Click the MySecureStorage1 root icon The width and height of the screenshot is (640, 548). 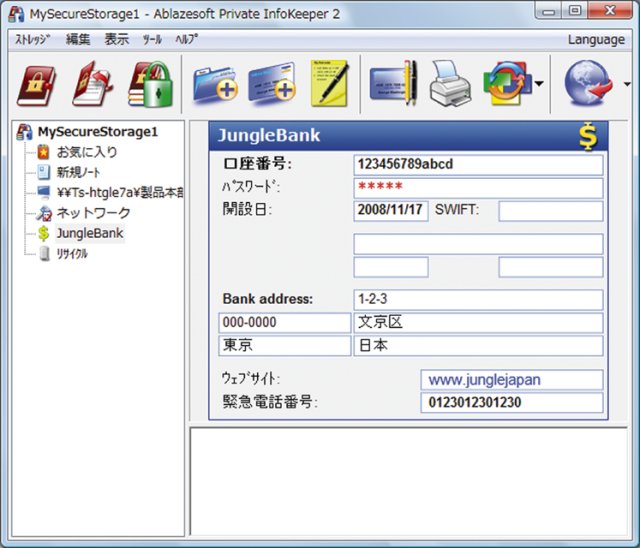click(24, 132)
